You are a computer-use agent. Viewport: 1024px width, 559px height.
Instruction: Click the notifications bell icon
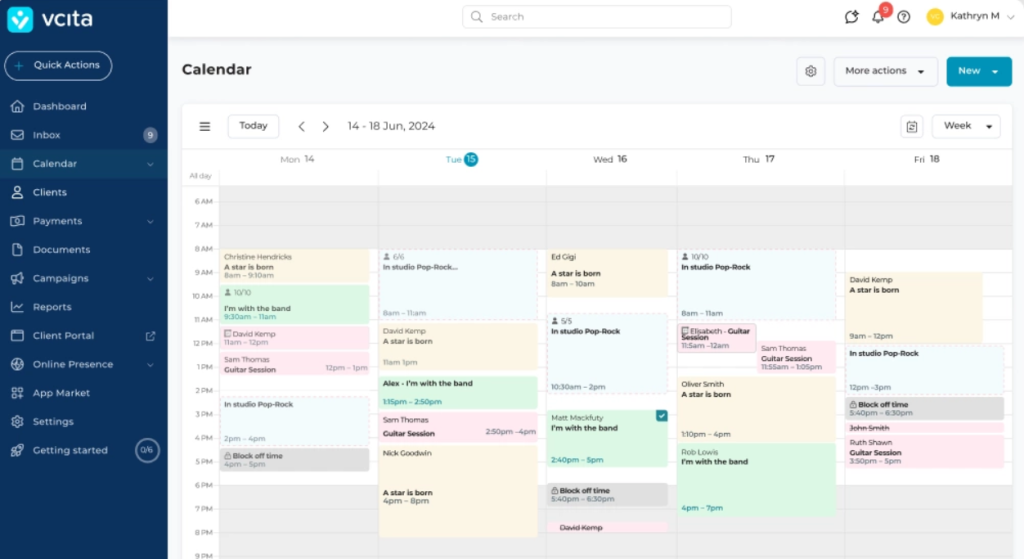[x=878, y=17]
